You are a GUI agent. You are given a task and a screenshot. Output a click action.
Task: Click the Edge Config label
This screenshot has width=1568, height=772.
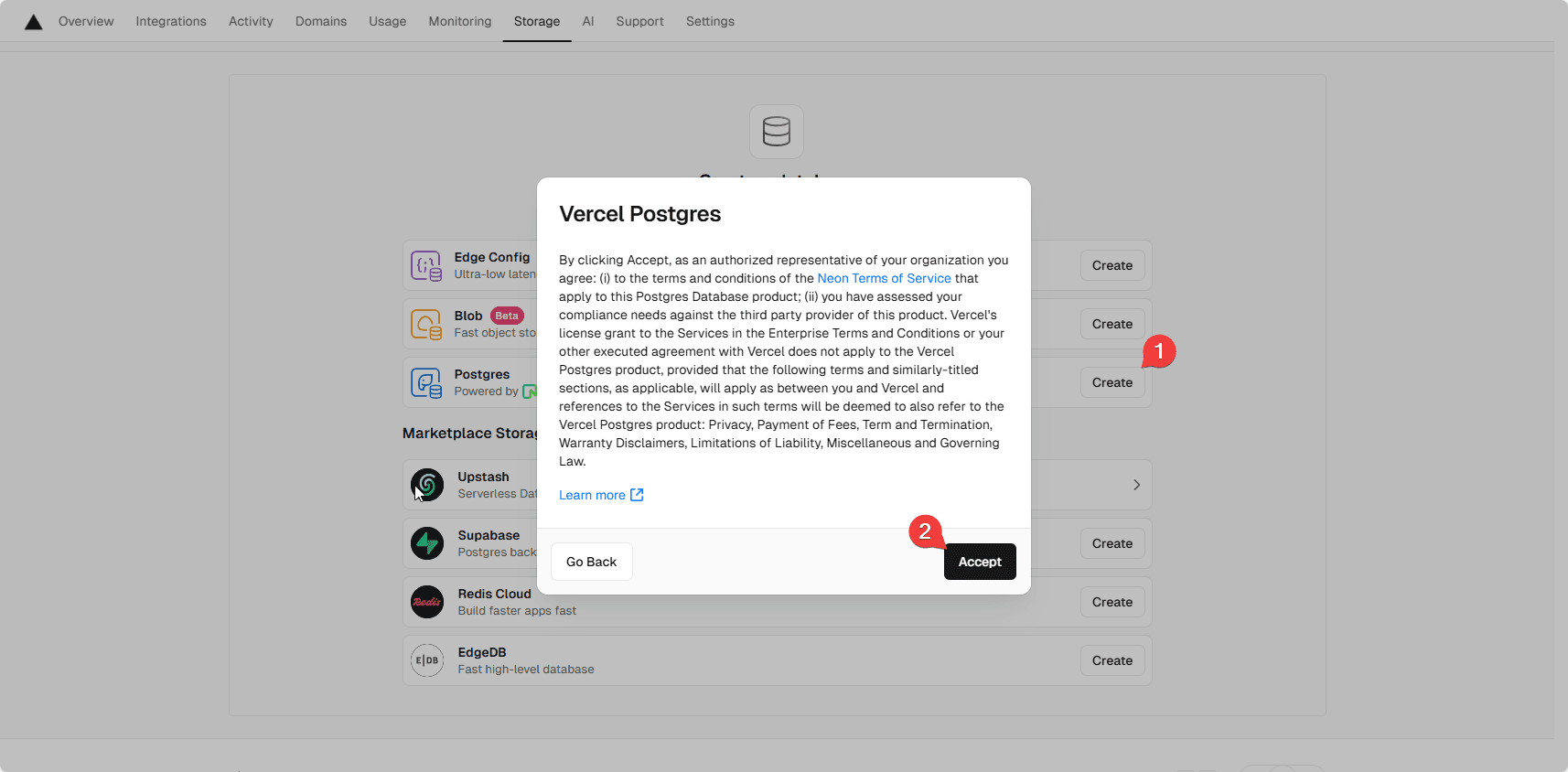pos(492,257)
